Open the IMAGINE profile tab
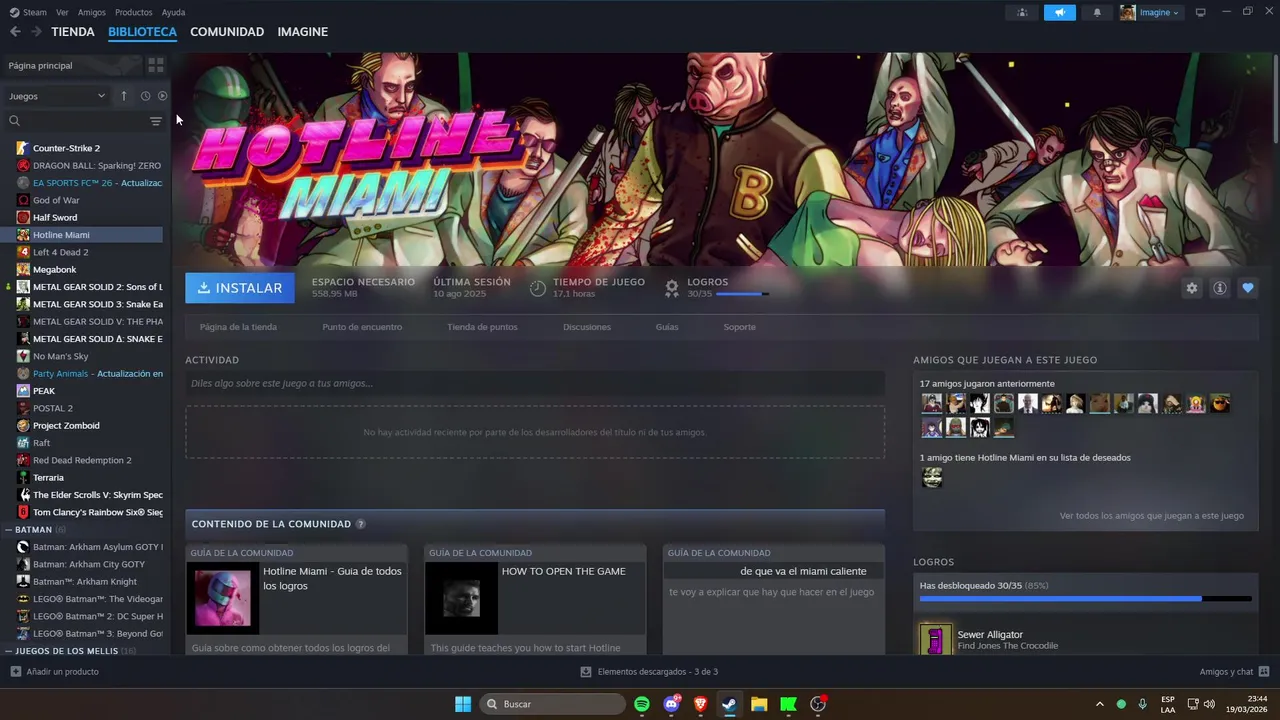Image resolution: width=1280 pixels, height=720 pixels. coord(303,32)
